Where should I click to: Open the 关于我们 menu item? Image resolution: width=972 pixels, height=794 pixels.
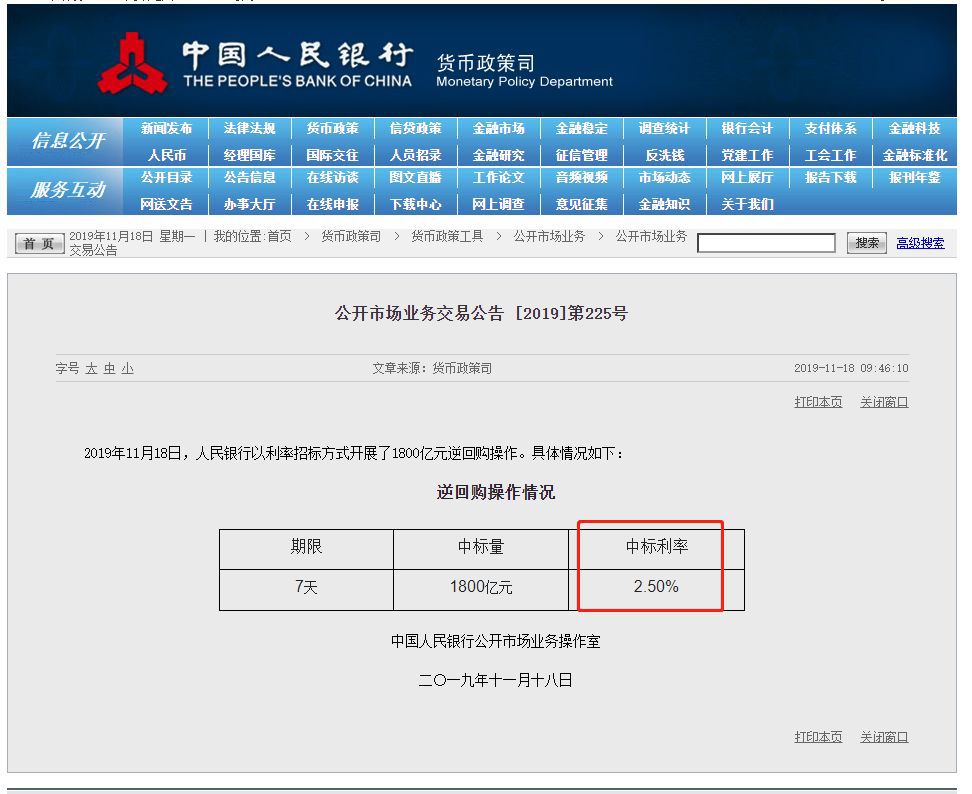coord(747,205)
